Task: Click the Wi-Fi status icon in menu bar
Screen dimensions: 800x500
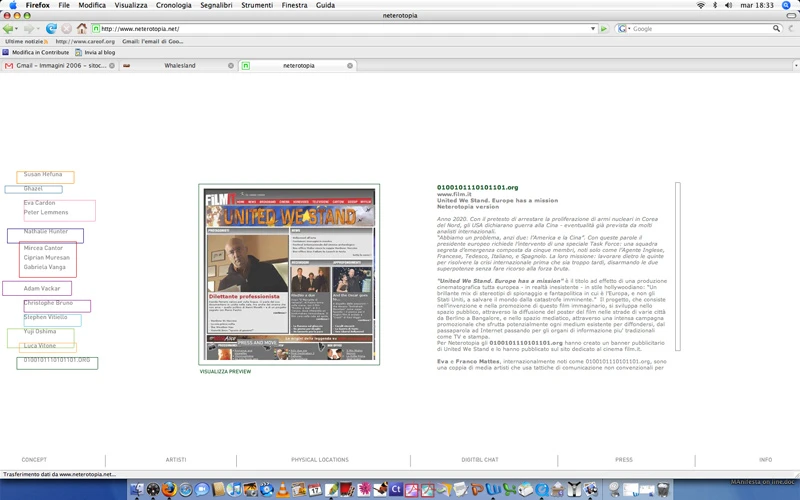Action: [x=701, y=5]
